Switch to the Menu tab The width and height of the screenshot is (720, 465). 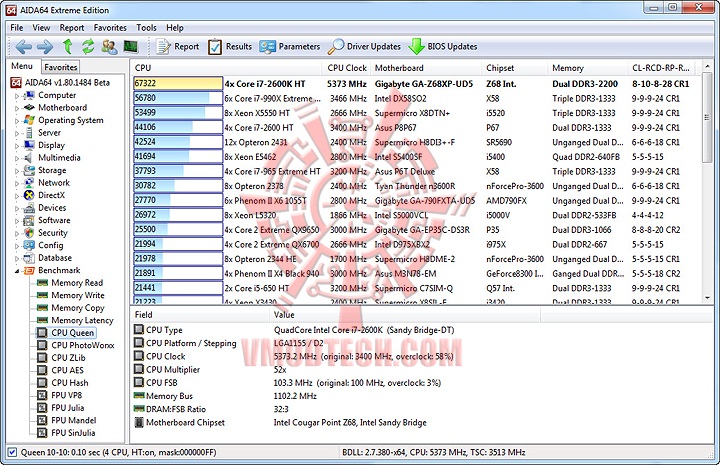click(22, 66)
